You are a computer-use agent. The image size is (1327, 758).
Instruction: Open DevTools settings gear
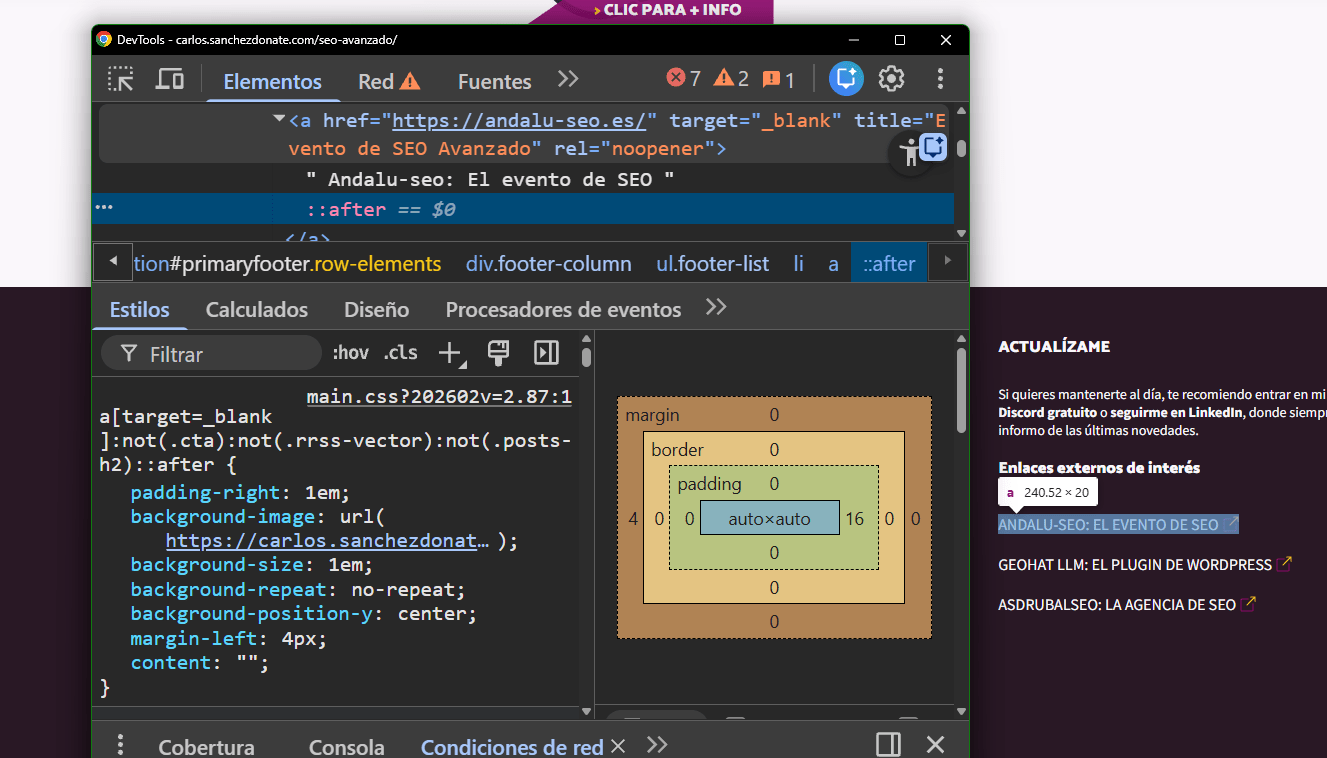click(x=891, y=79)
